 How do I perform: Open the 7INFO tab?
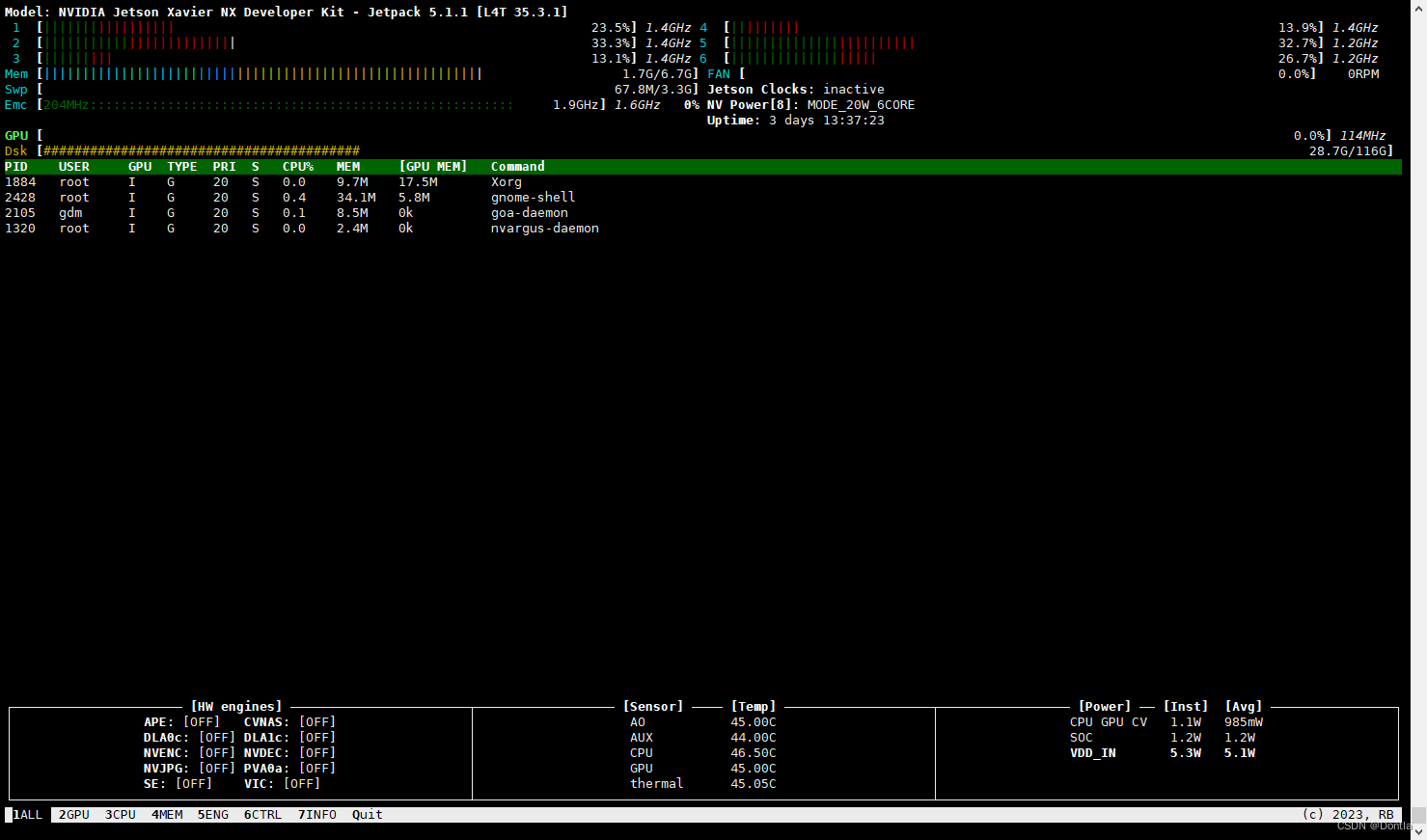tap(317, 815)
